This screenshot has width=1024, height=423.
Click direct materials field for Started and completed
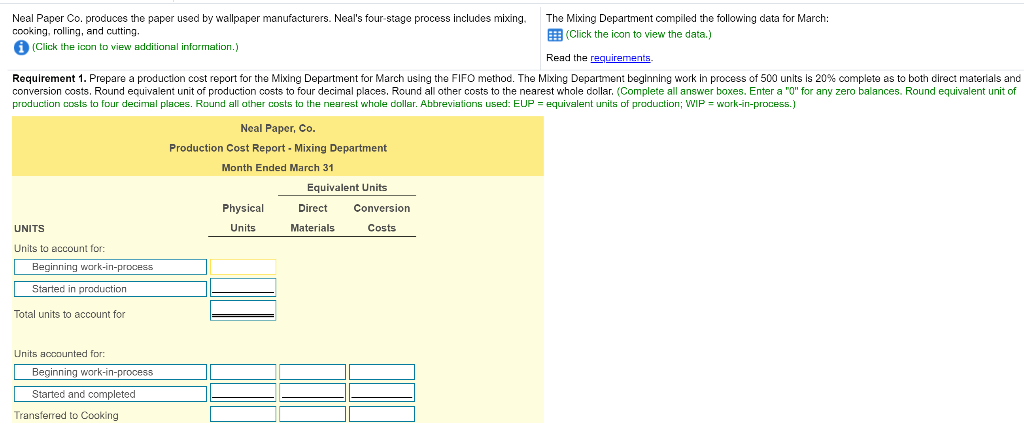(312, 394)
